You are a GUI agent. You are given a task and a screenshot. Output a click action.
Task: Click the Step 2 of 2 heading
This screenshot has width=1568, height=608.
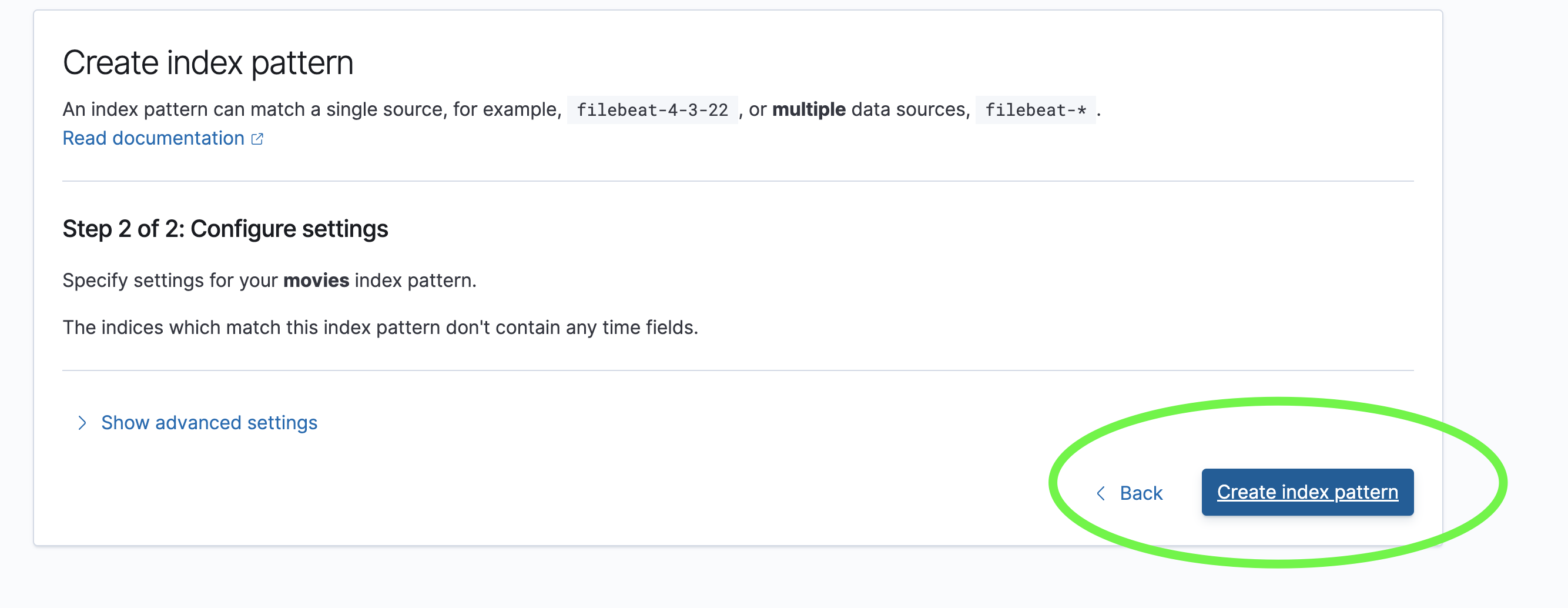(x=225, y=229)
